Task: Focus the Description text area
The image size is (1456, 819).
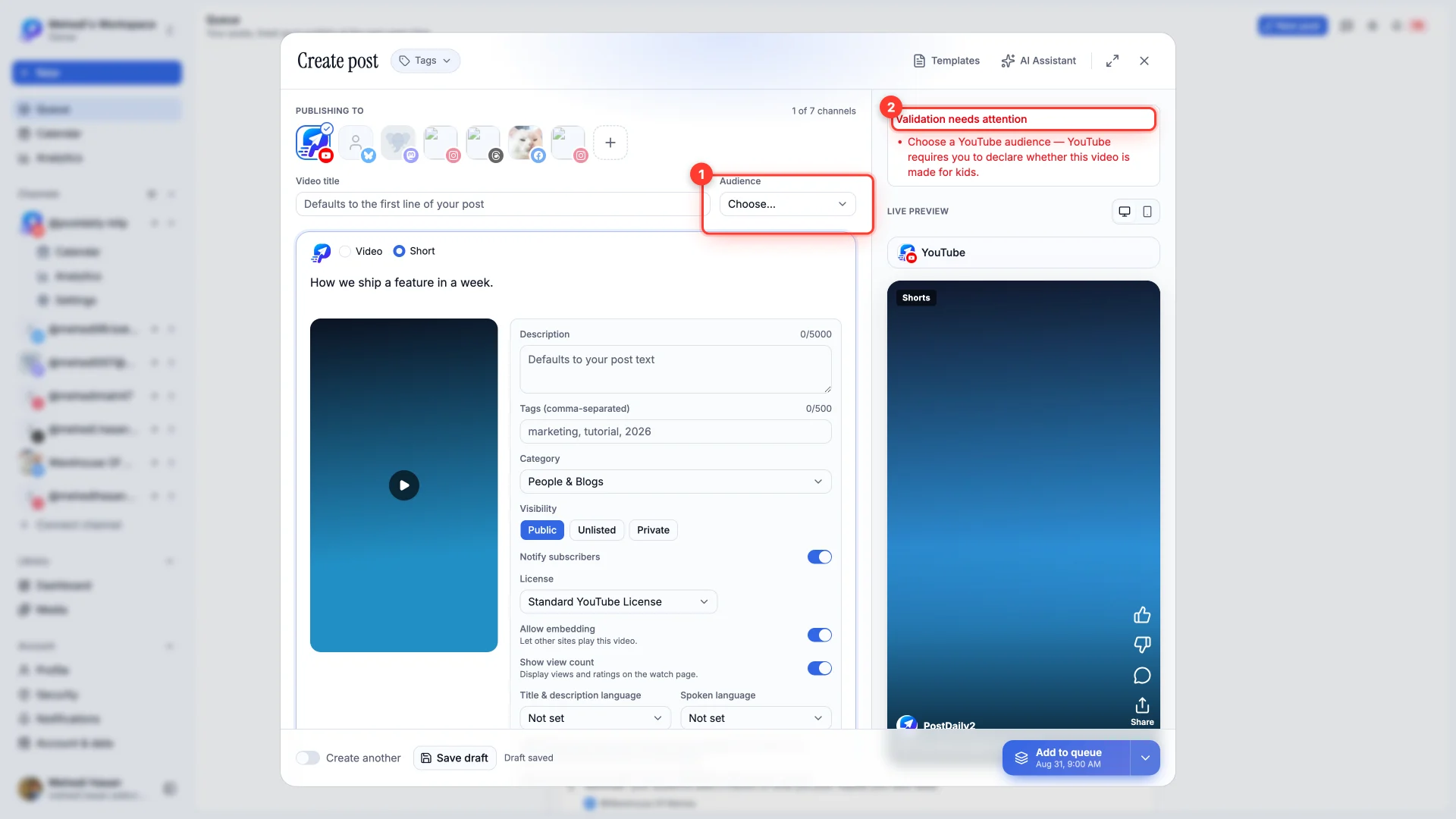Action: [675, 369]
